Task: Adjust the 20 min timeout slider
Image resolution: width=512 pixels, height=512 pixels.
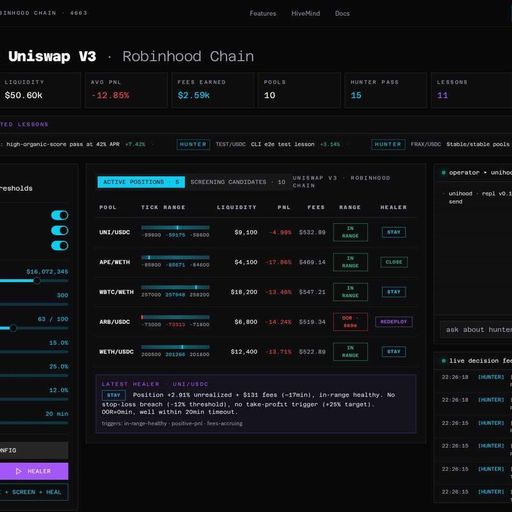Action: [x=33, y=423]
